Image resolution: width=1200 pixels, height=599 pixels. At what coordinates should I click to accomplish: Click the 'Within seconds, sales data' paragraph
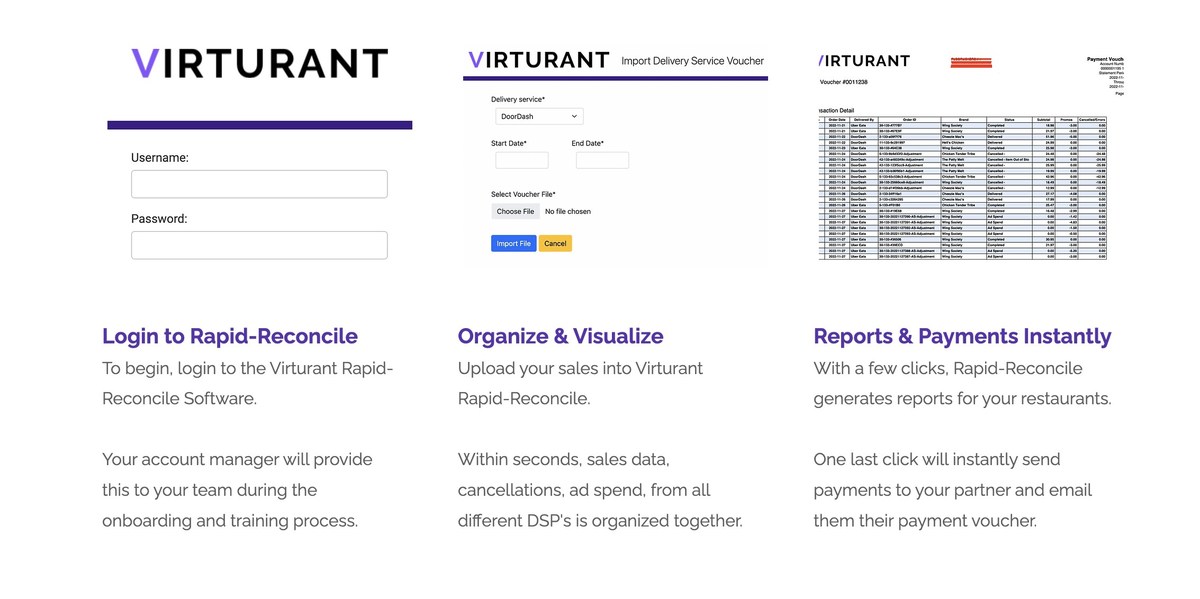point(601,490)
